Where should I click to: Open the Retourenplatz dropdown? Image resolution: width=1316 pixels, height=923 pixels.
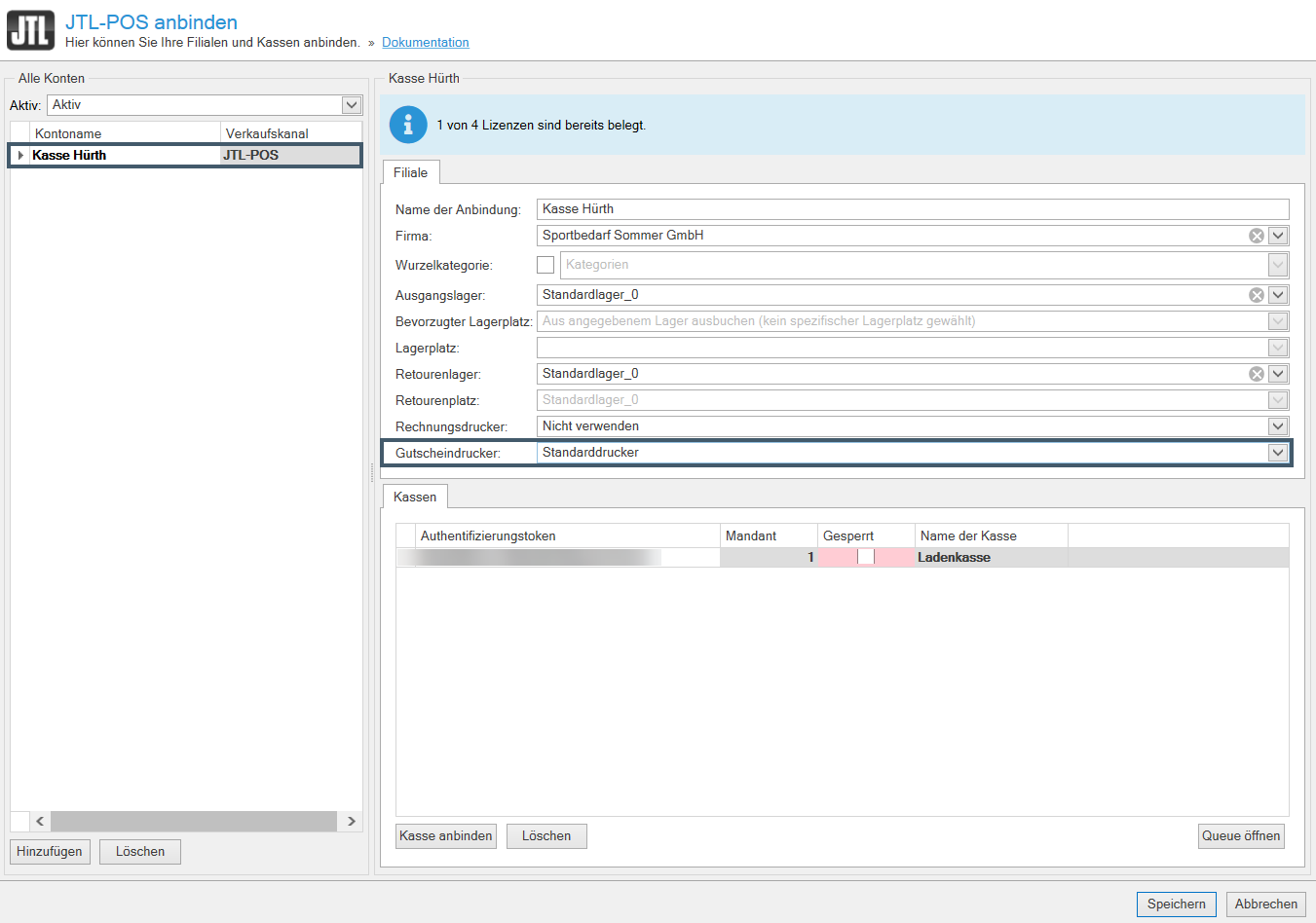click(x=1278, y=400)
